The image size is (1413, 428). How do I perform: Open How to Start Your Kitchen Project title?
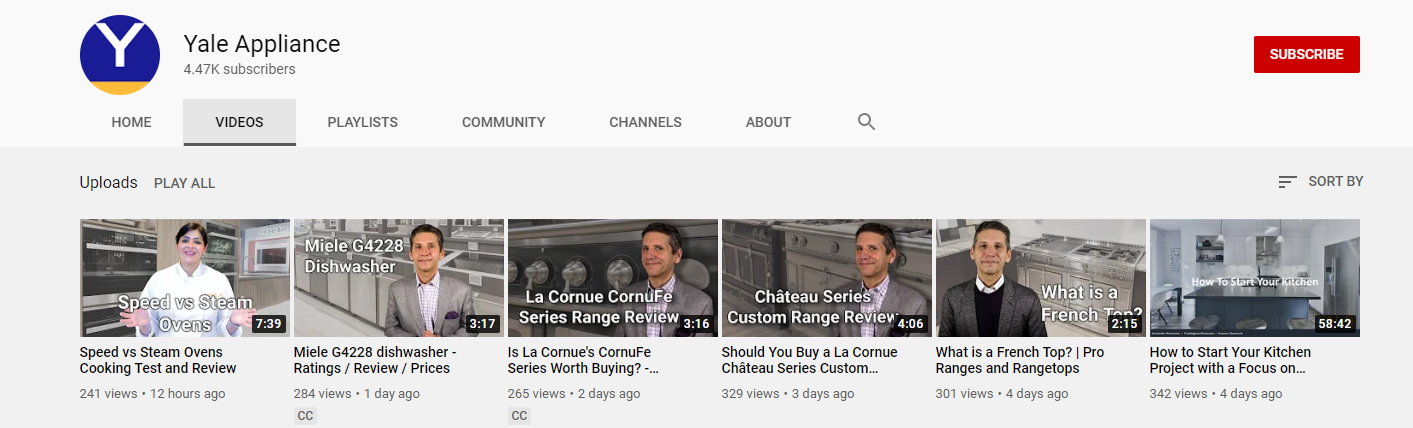(x=1230, y=360)
